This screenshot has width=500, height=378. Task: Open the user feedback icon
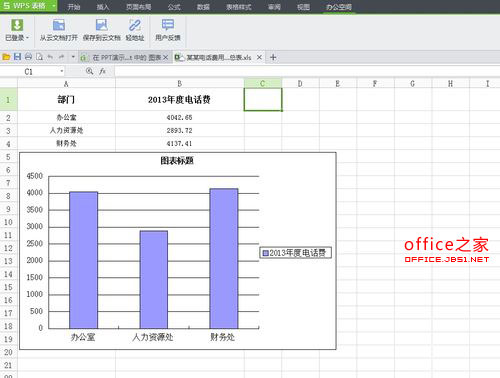pos(168,25)
